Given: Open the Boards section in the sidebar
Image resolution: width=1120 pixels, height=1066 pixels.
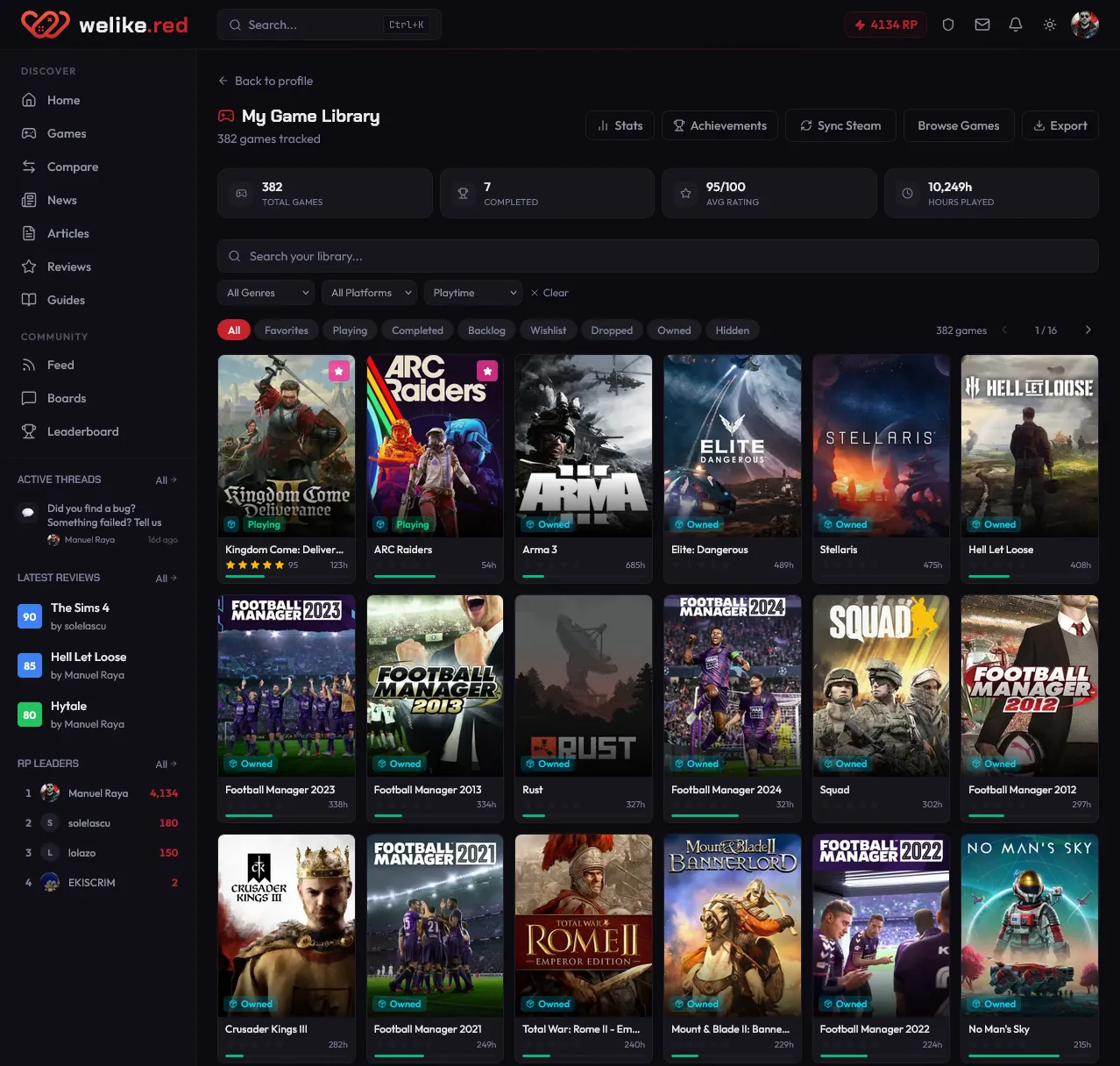Looking at the screenshot, I should click(65, 398).
